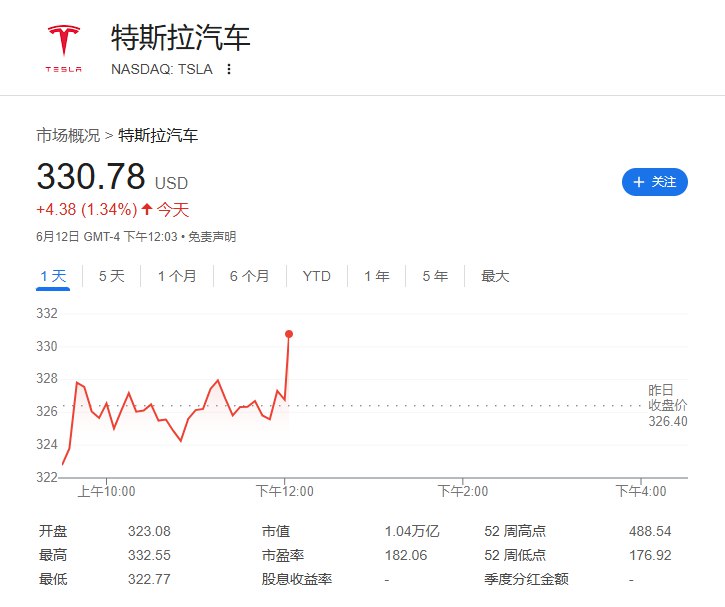Image resolution: width=725 pixels, height=607 pixels.
Task: Click the 昨日收盘价 326.40 label
Action: pyautogui.click(x=668, y=405)
